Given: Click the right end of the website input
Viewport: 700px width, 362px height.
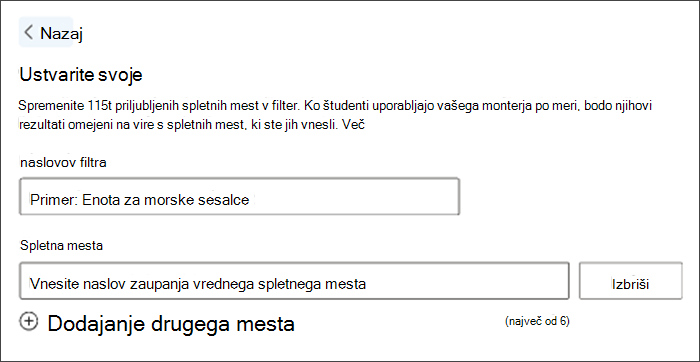Looking at the screenshot, I should [x=551, y=281].
